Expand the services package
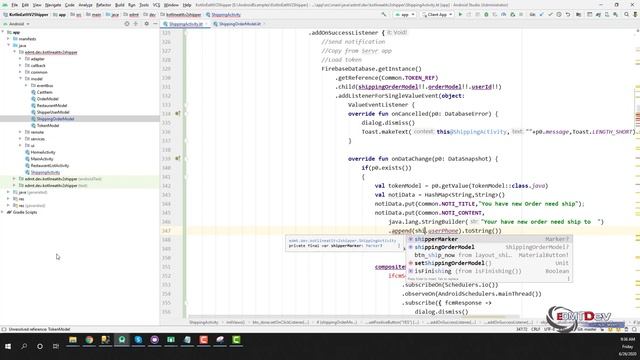This screenshot has height=360, width=640. 20,139
